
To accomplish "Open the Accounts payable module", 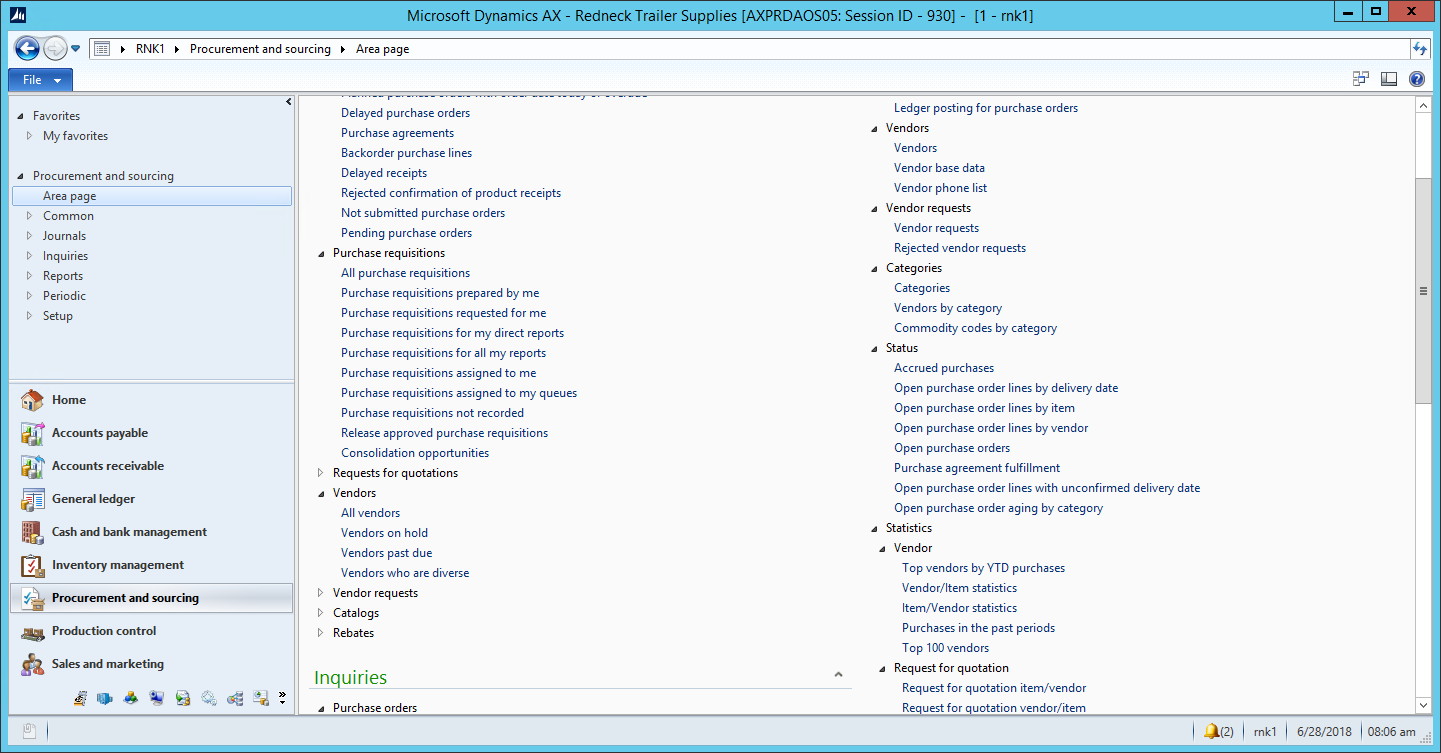I will tap(151, 433).
